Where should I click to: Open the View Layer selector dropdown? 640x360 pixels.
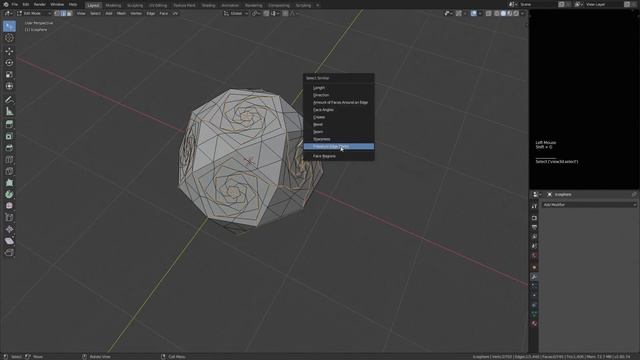(x=578, y=4)
